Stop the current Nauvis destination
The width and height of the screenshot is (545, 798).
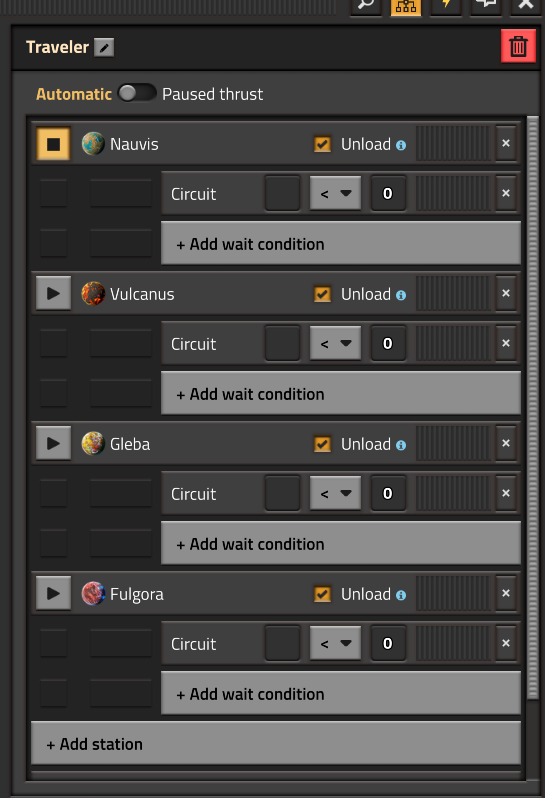coord(53,144)
